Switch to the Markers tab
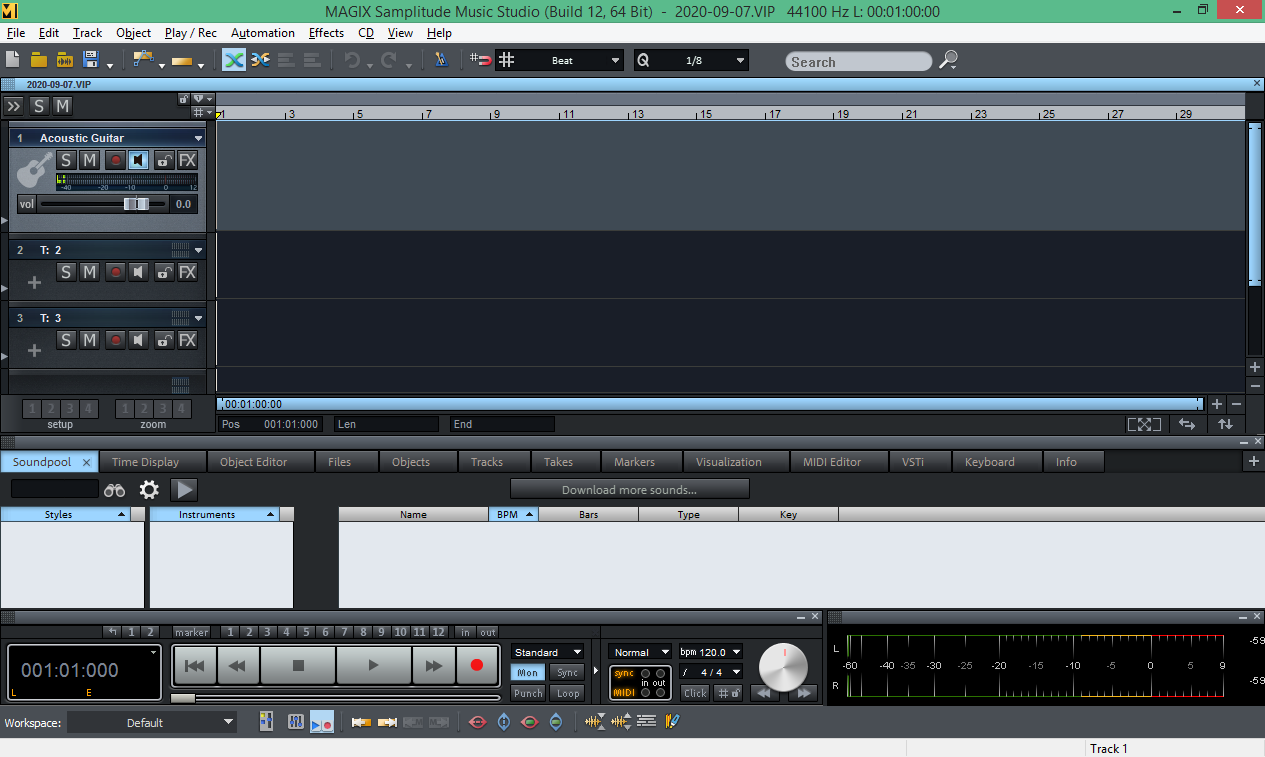Image resolution: width=1265 pixels, height=757 pixels. click(x=637, y=461)
